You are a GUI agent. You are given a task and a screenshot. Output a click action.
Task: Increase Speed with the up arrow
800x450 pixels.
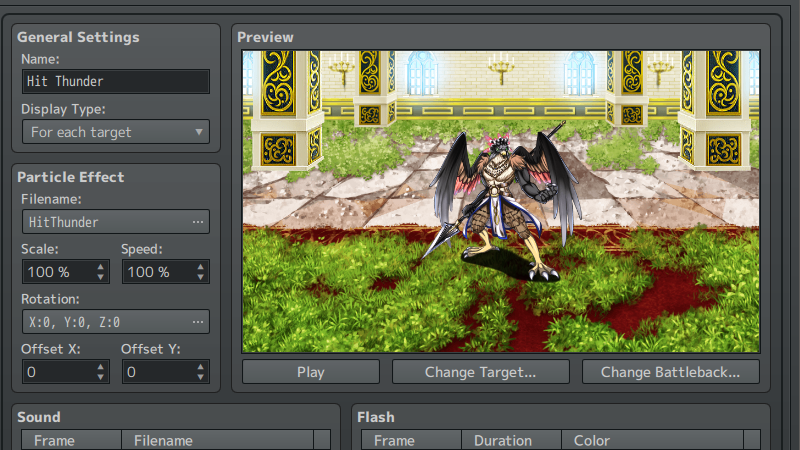coord(201,266)
